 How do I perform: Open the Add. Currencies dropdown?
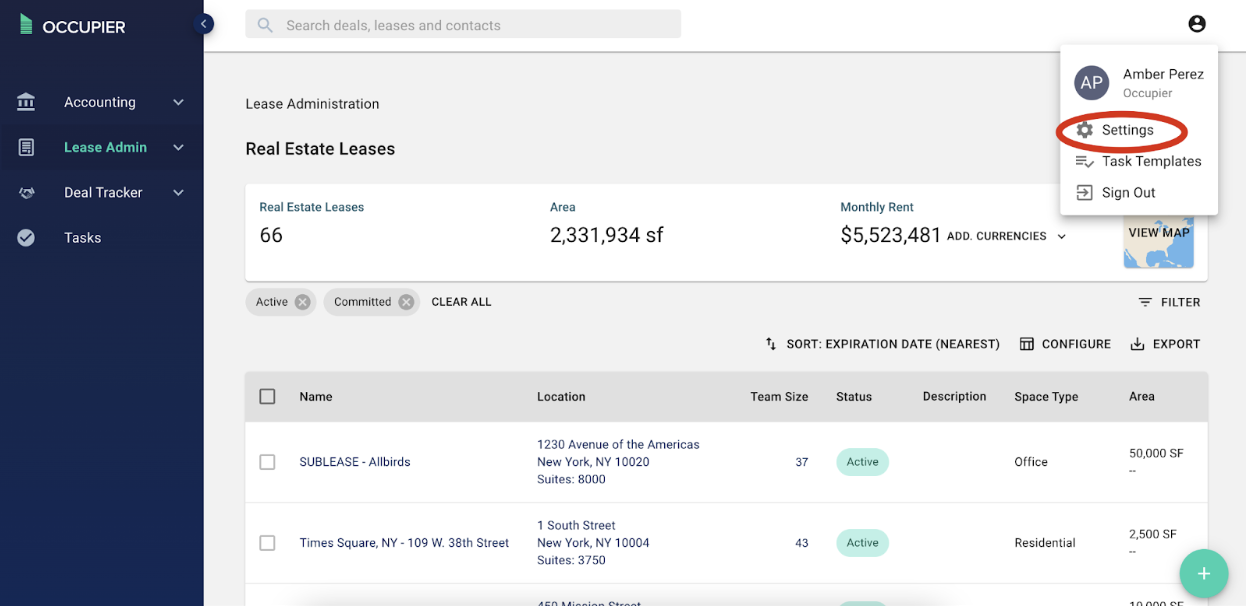pyautogui.click(x=1007, y=237)
